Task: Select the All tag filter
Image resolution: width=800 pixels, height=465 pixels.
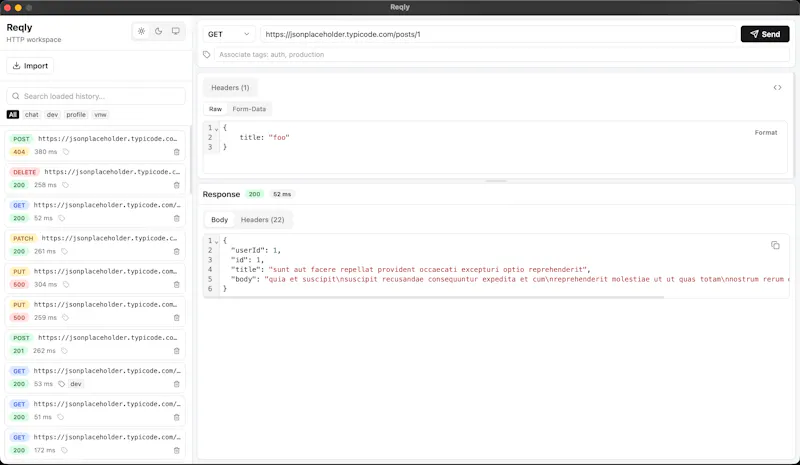Action: (13, 115)
